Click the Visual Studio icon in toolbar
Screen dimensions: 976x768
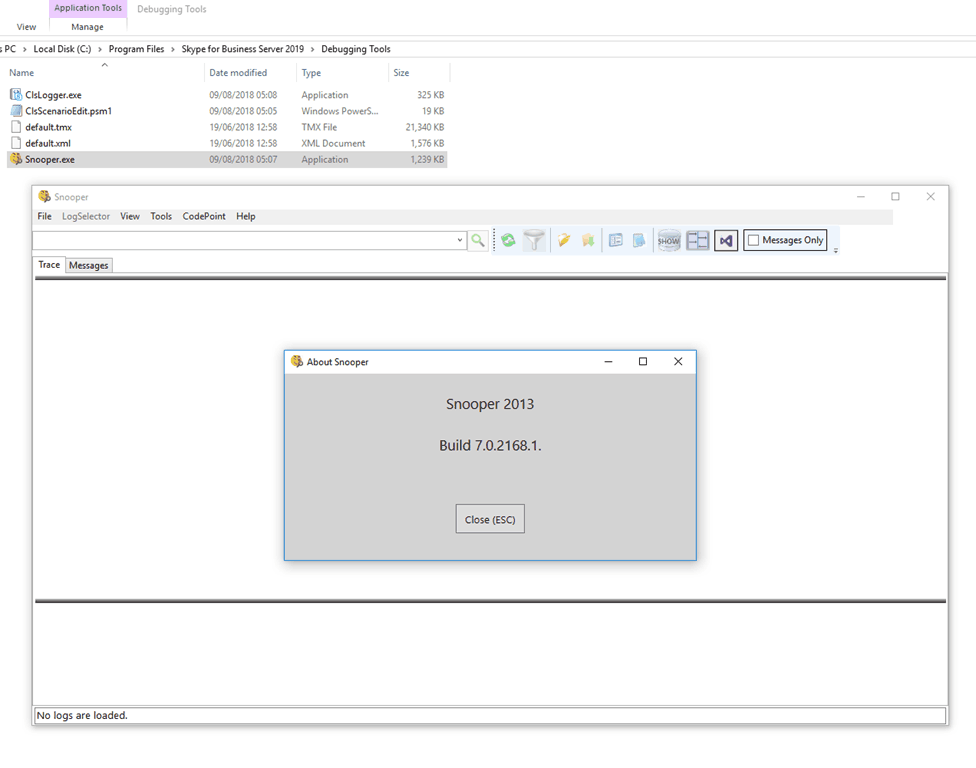[x=726, y=240]
